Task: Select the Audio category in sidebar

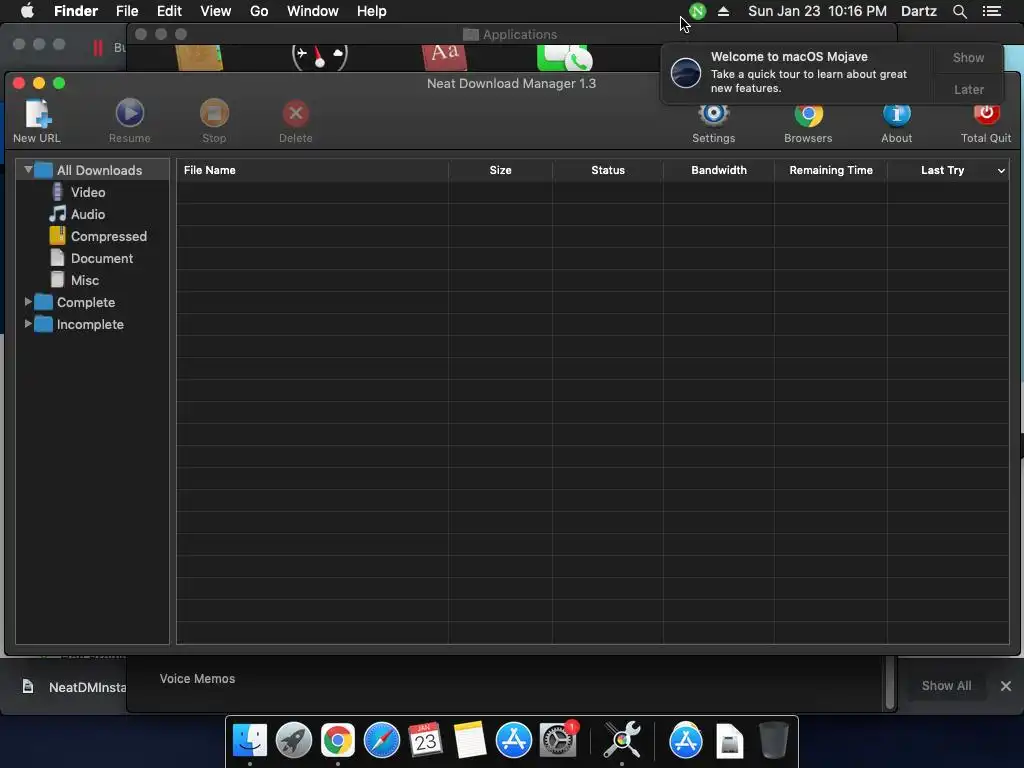Action: coord(88,214)
